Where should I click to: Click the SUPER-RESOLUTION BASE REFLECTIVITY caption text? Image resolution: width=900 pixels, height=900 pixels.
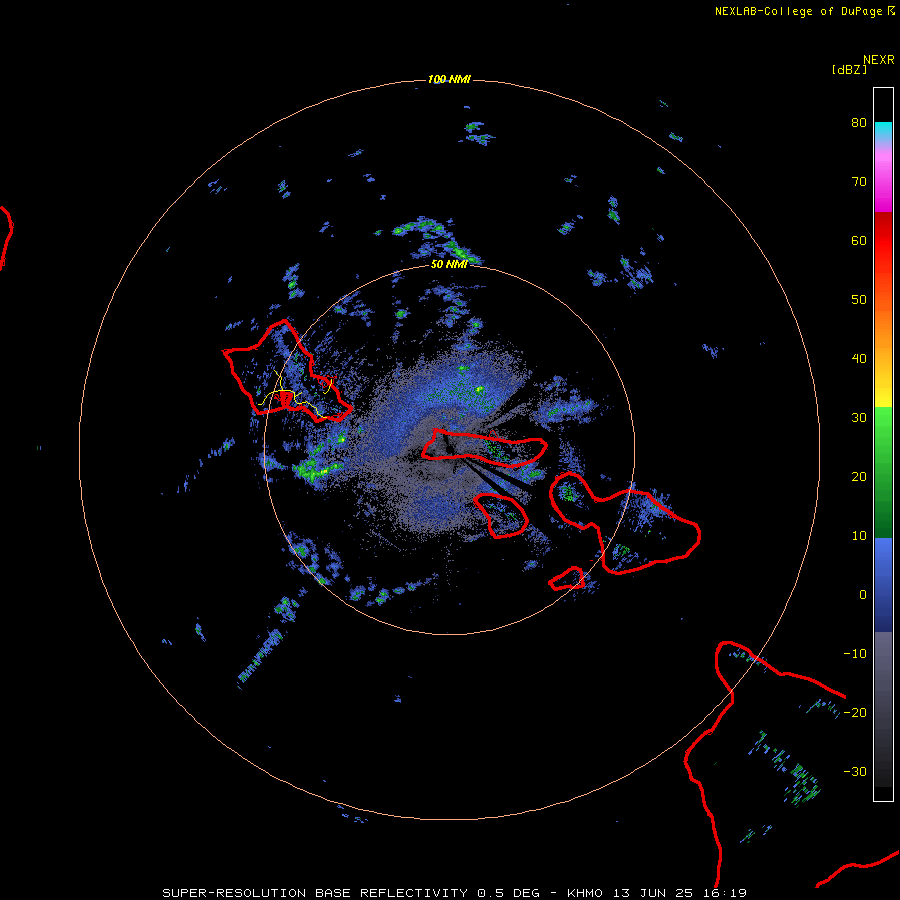click(x=314, y=893)
